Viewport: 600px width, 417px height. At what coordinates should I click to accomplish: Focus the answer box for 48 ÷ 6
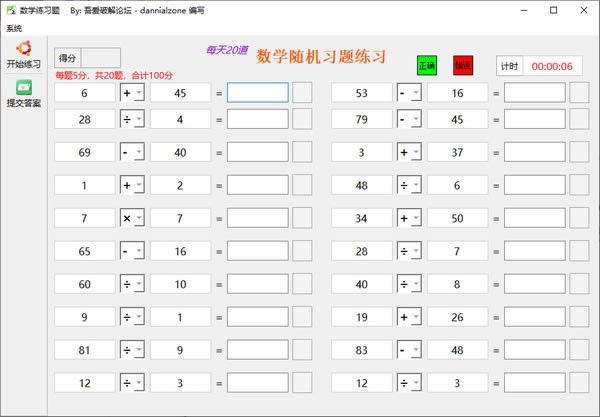click(x=535, y=185)
